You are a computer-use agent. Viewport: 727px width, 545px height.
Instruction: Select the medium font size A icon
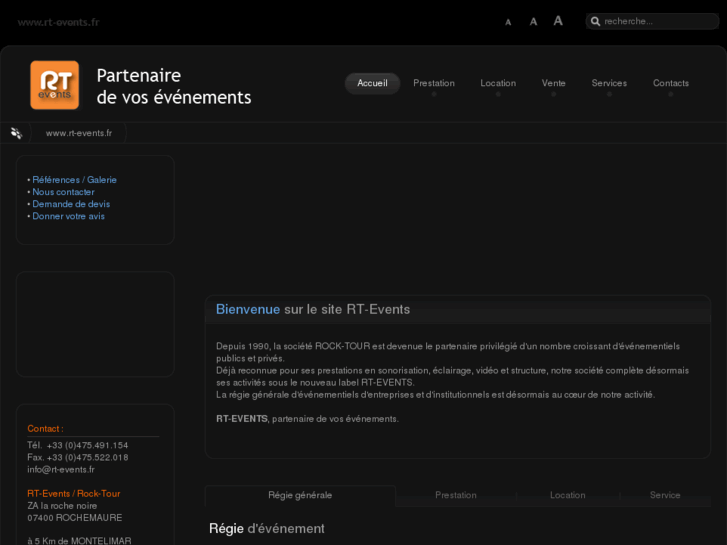(x=533, y=21)
